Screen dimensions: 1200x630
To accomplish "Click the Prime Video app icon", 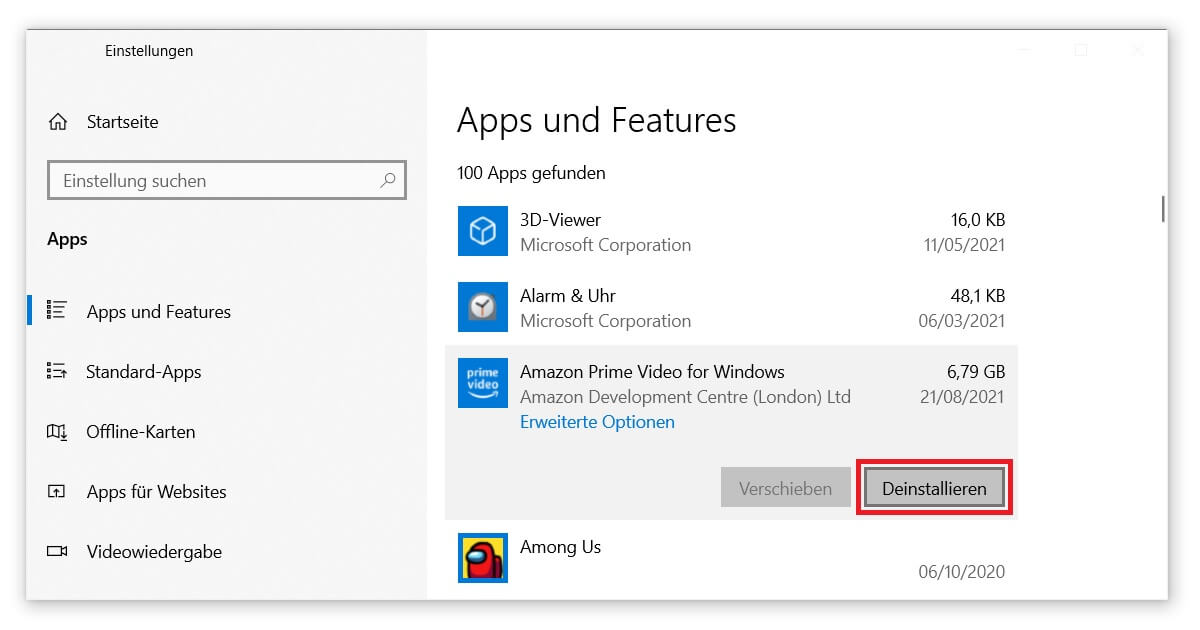I will [483, 383].
